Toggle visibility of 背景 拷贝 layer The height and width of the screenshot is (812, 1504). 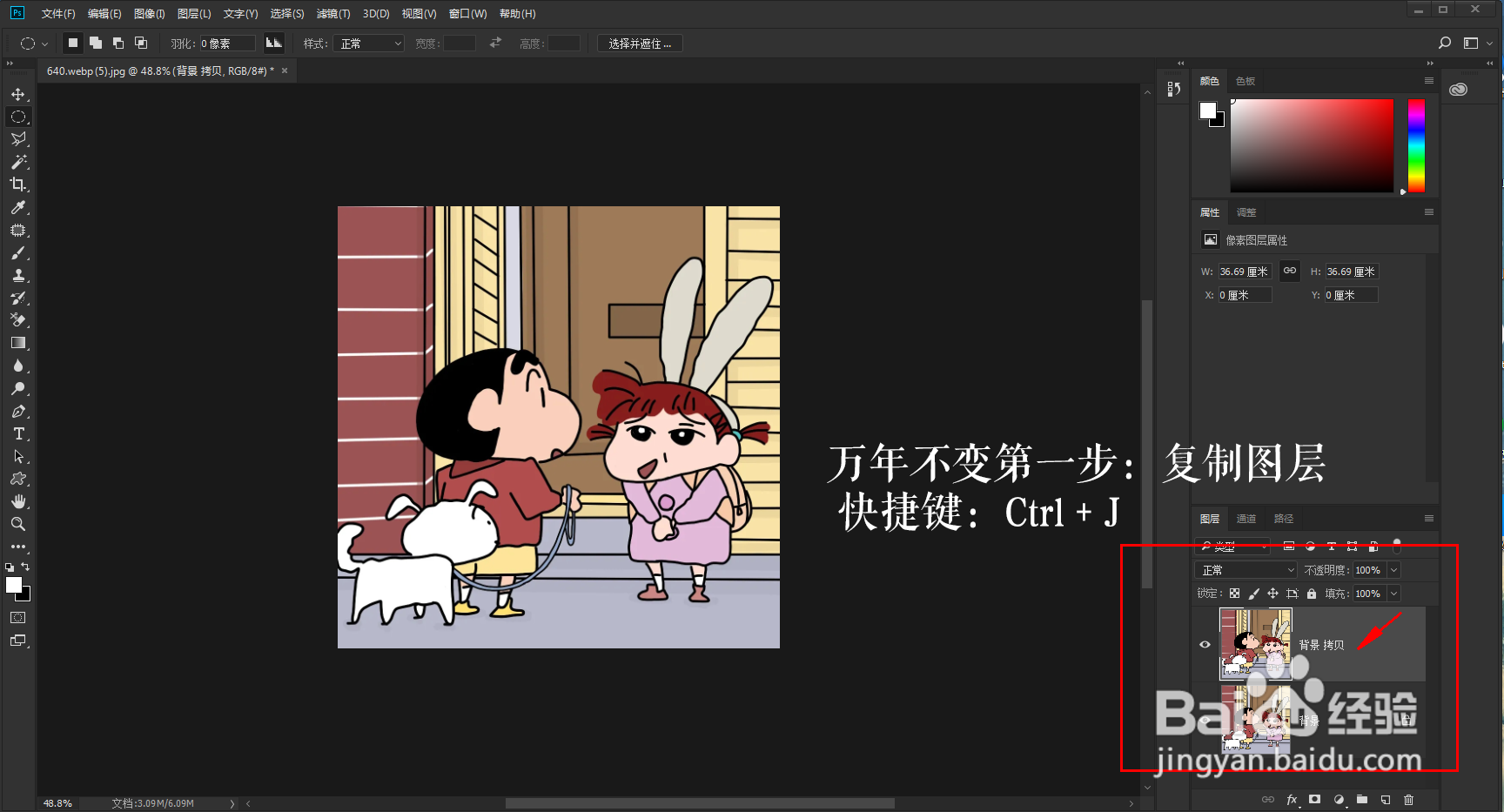1205,645
